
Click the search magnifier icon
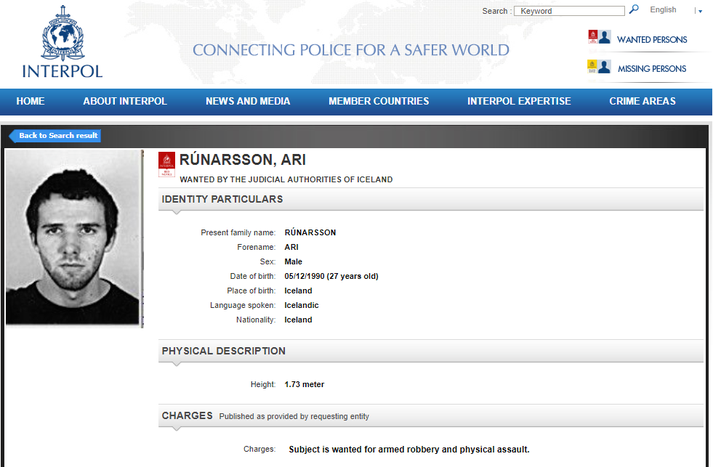pos(633,10)
